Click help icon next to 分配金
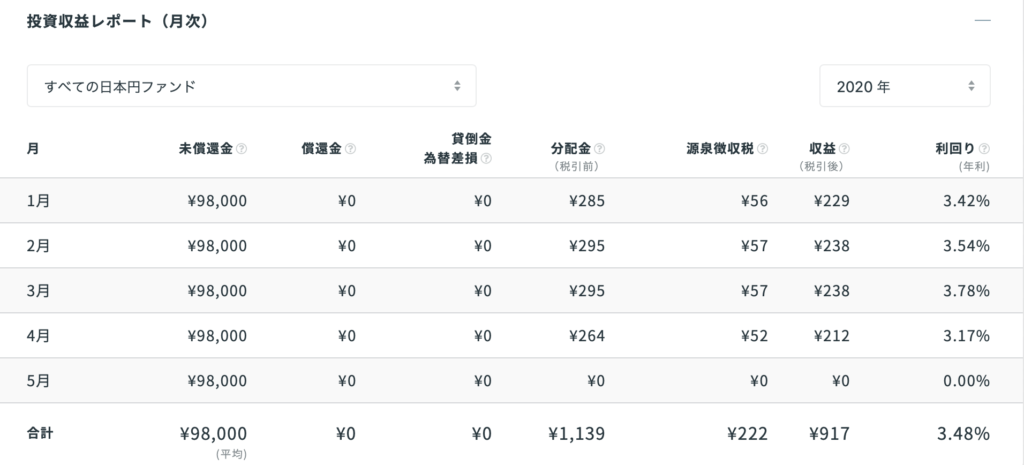Image resolution: width=1024 pixels, height=465 pixels. (599, 149)
